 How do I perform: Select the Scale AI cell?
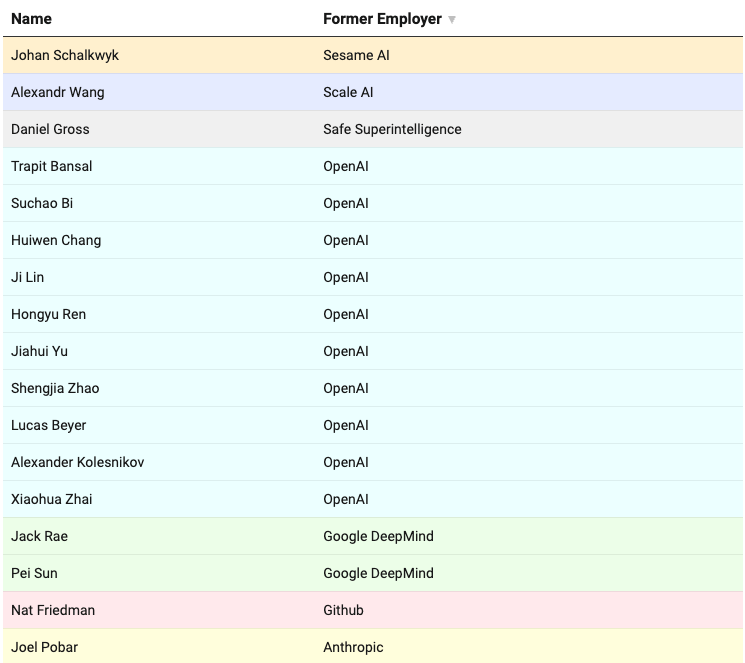(348, 92)
